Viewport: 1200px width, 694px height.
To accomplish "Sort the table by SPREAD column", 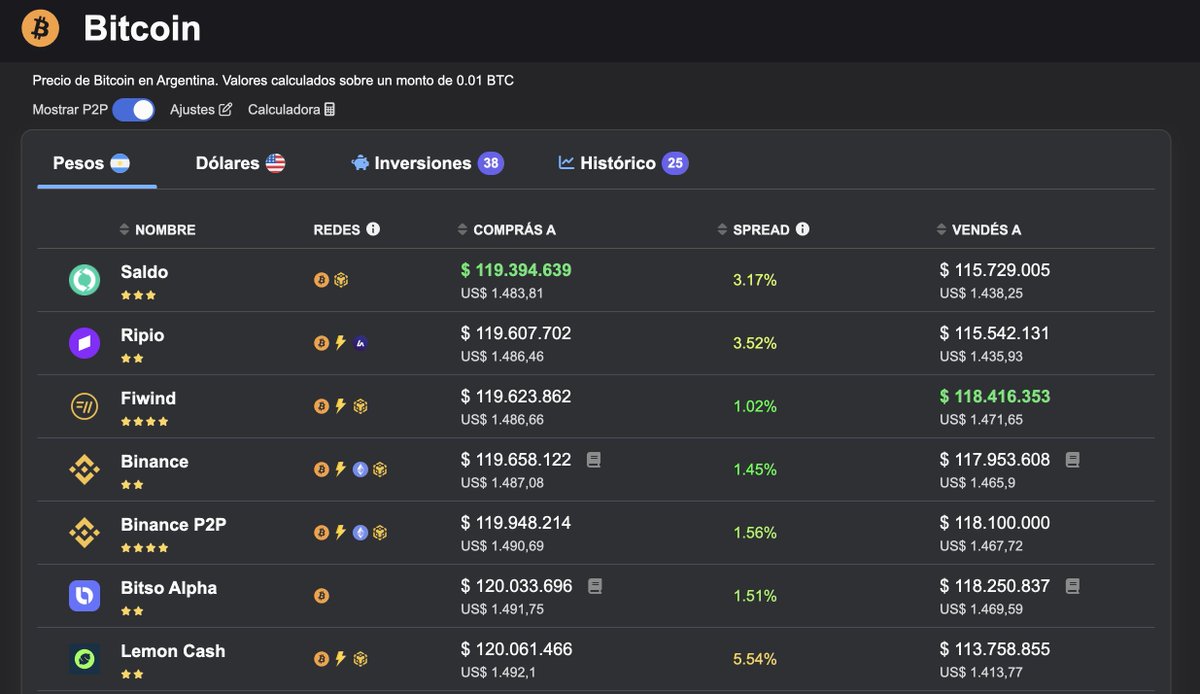I will click(x=754, y=230).
